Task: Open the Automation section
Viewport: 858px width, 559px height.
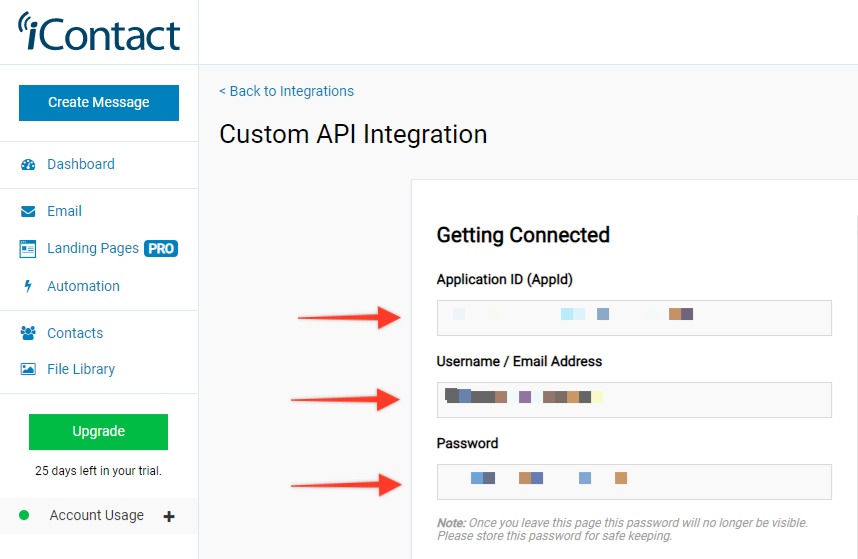Action: (83, 286)
